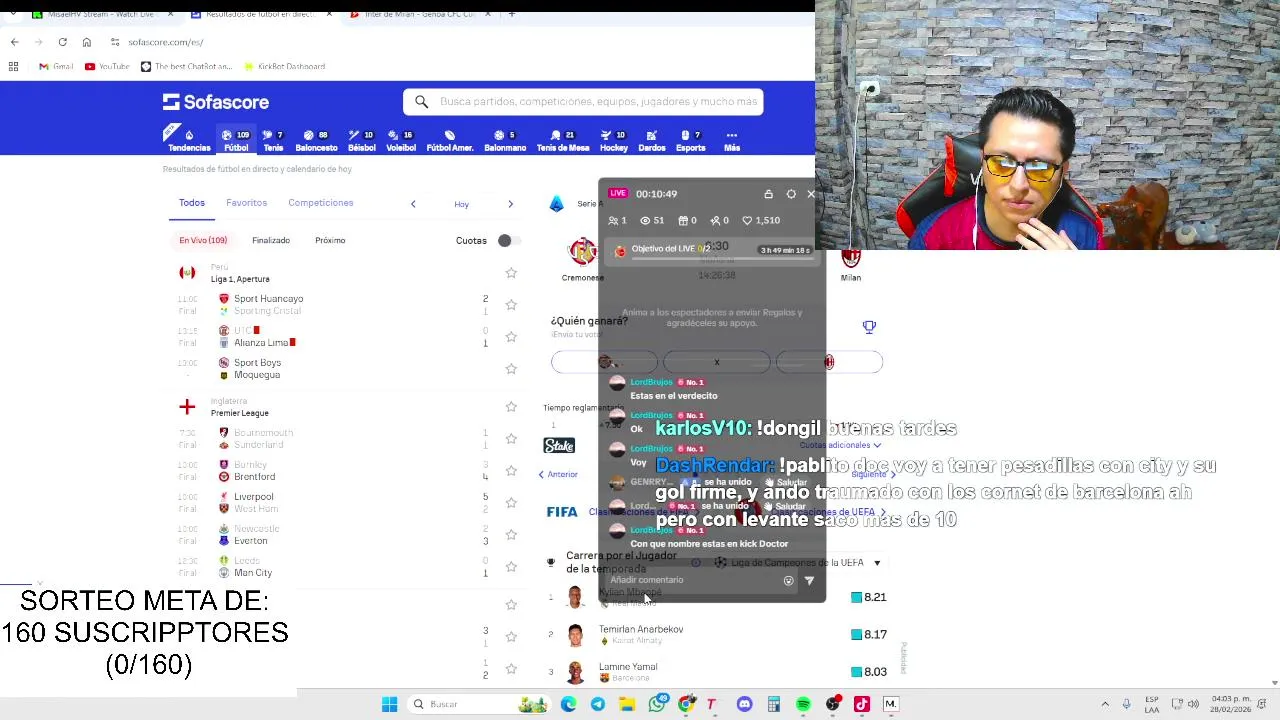Viewport: 1280px width, 720px height.
Task: Open the Cremonese team logo
Action: (x=582, y=253)
